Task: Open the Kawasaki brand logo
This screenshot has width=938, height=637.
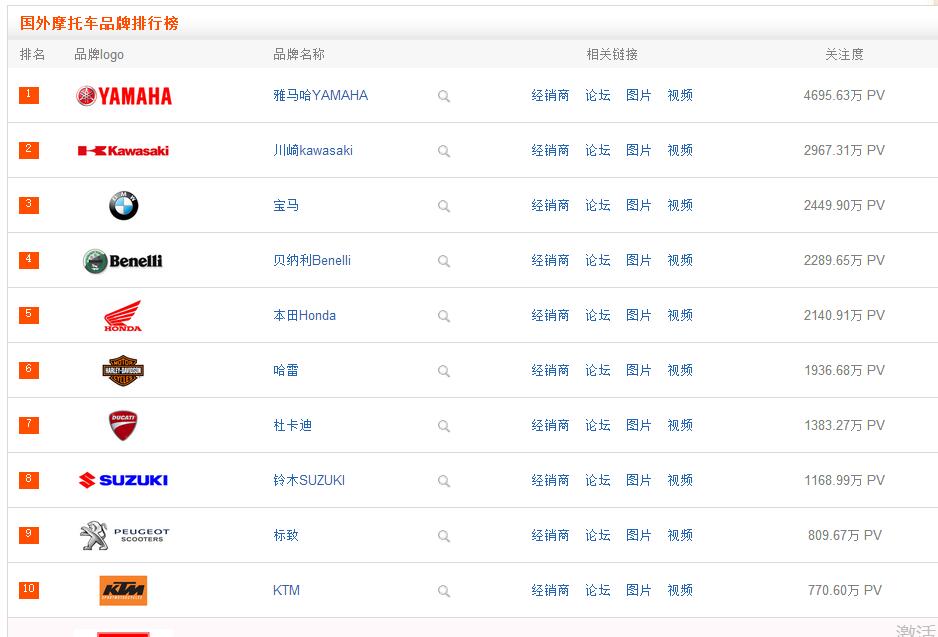Action: click(123, 151)
